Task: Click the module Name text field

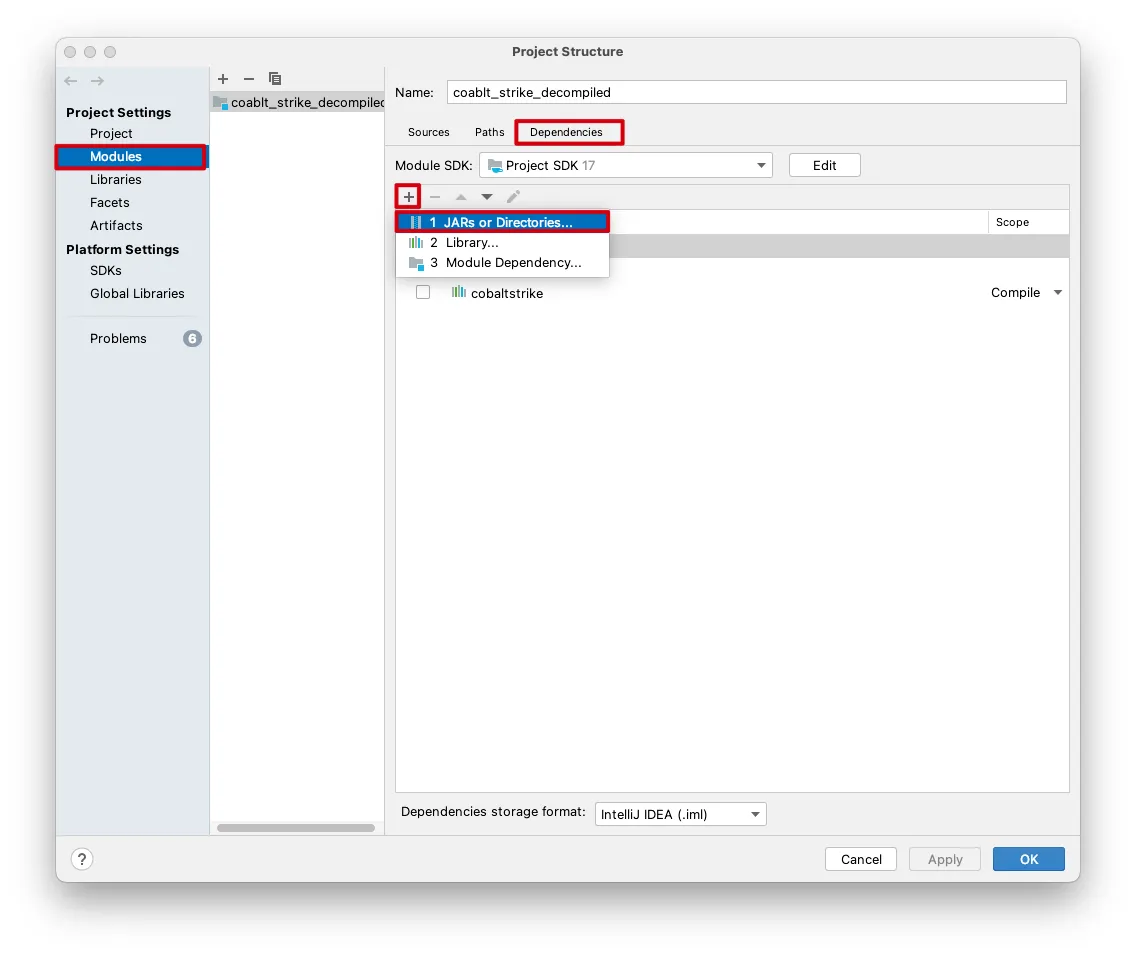Action: pos(756,92)
